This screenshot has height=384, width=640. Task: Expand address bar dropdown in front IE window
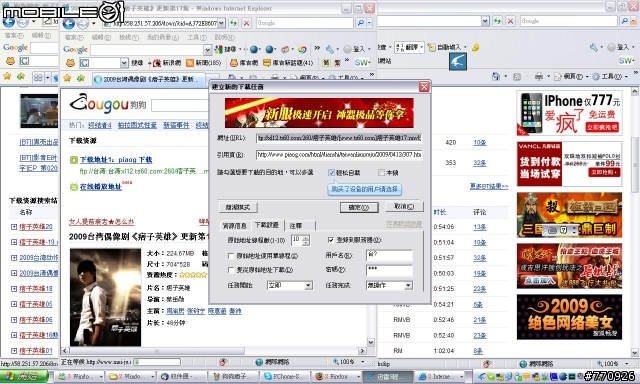[x=221, y=23]
